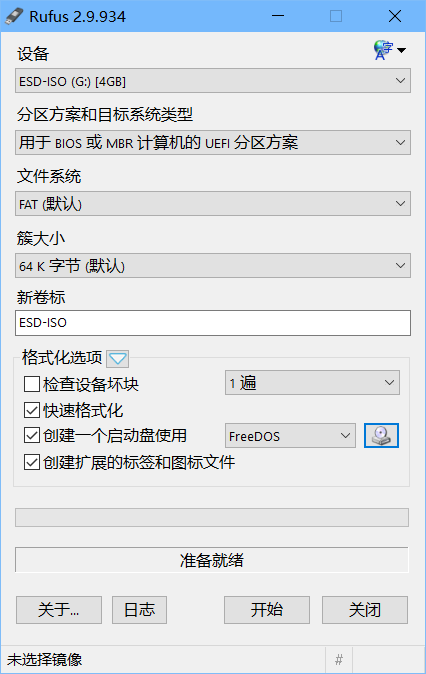Toggle the 创建一个启动盘使用 checkbox

(x=32, y=435)
